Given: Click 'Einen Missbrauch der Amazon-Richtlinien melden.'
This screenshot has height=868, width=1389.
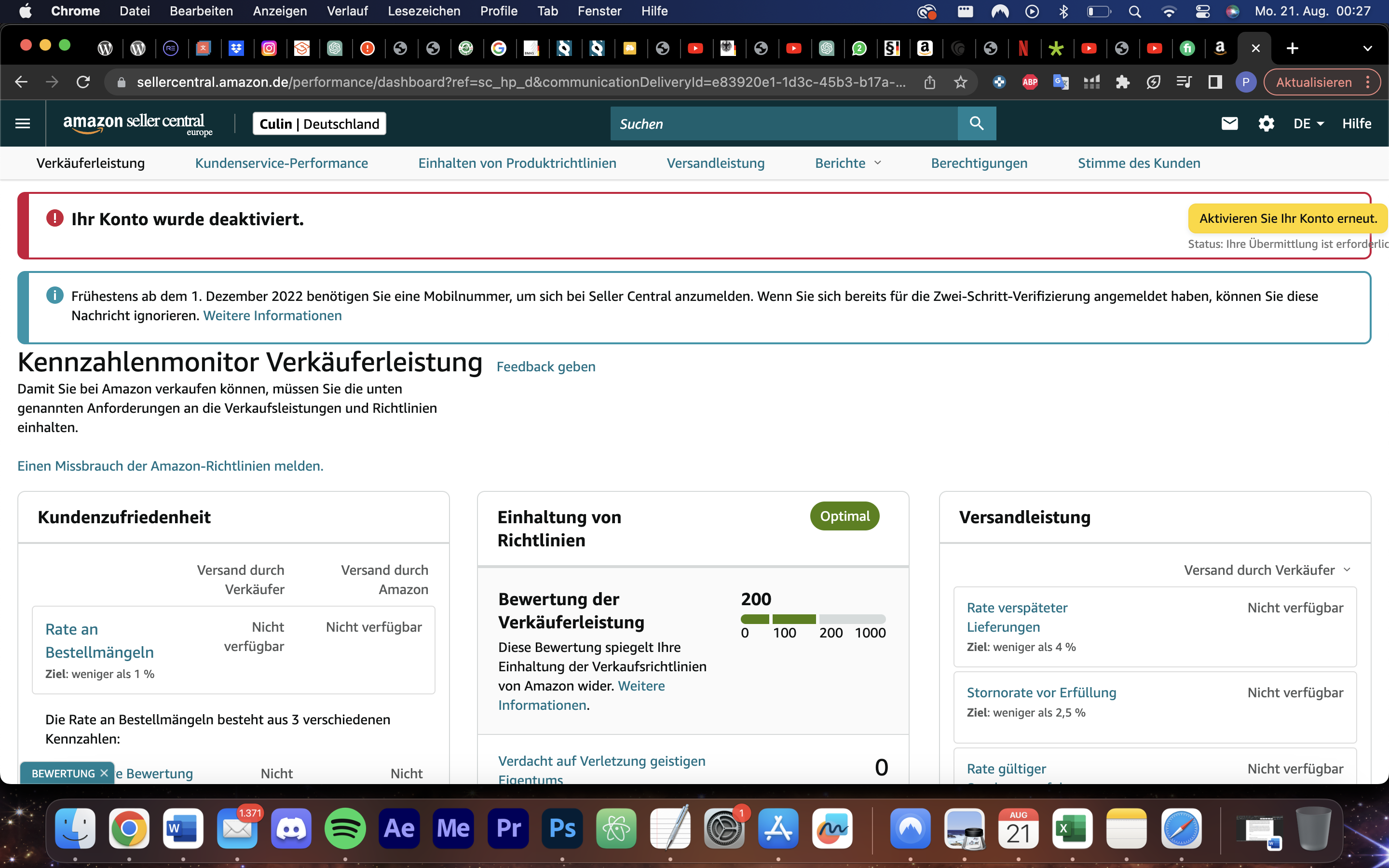Looking at the screenshot, I should point(170,465).
